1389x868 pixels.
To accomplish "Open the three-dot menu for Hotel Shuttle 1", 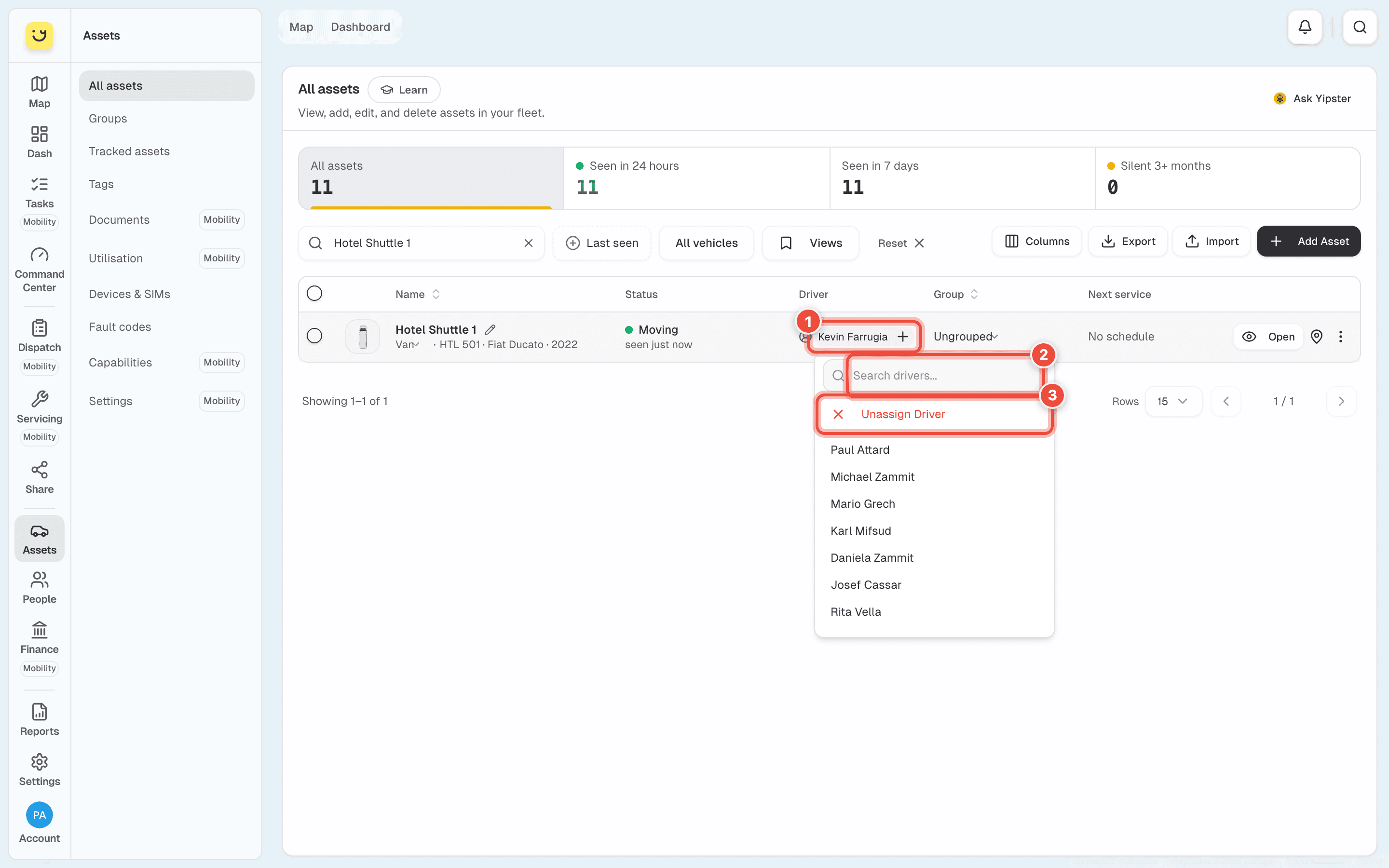I will pyautogui.click(x=1340, y=337).
